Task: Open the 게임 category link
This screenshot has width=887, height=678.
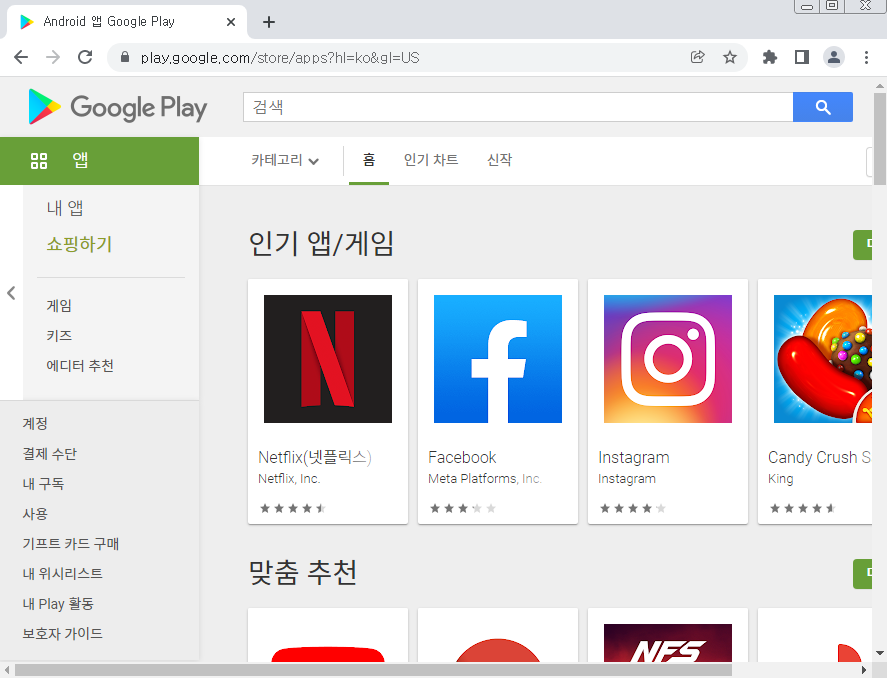Action: tap(59, 306)
